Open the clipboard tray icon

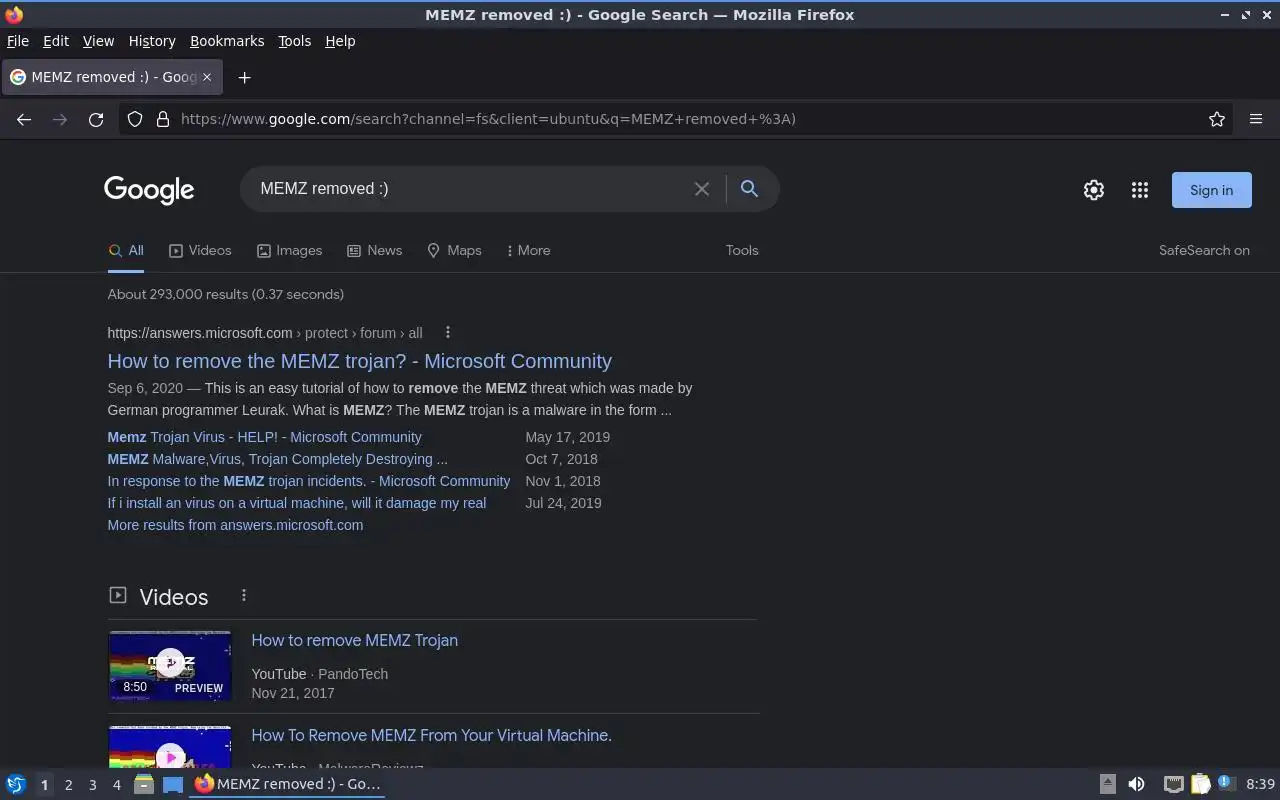tap(1200, 784)
